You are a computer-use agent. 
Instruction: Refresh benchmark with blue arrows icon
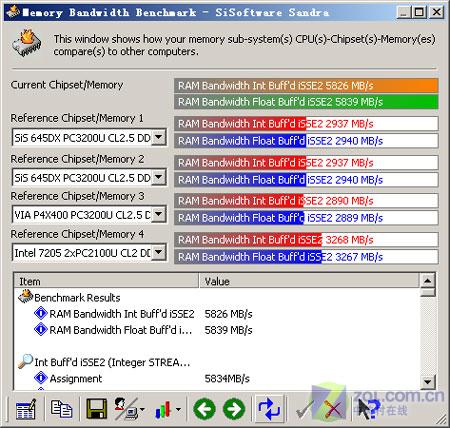coord(269,409)
